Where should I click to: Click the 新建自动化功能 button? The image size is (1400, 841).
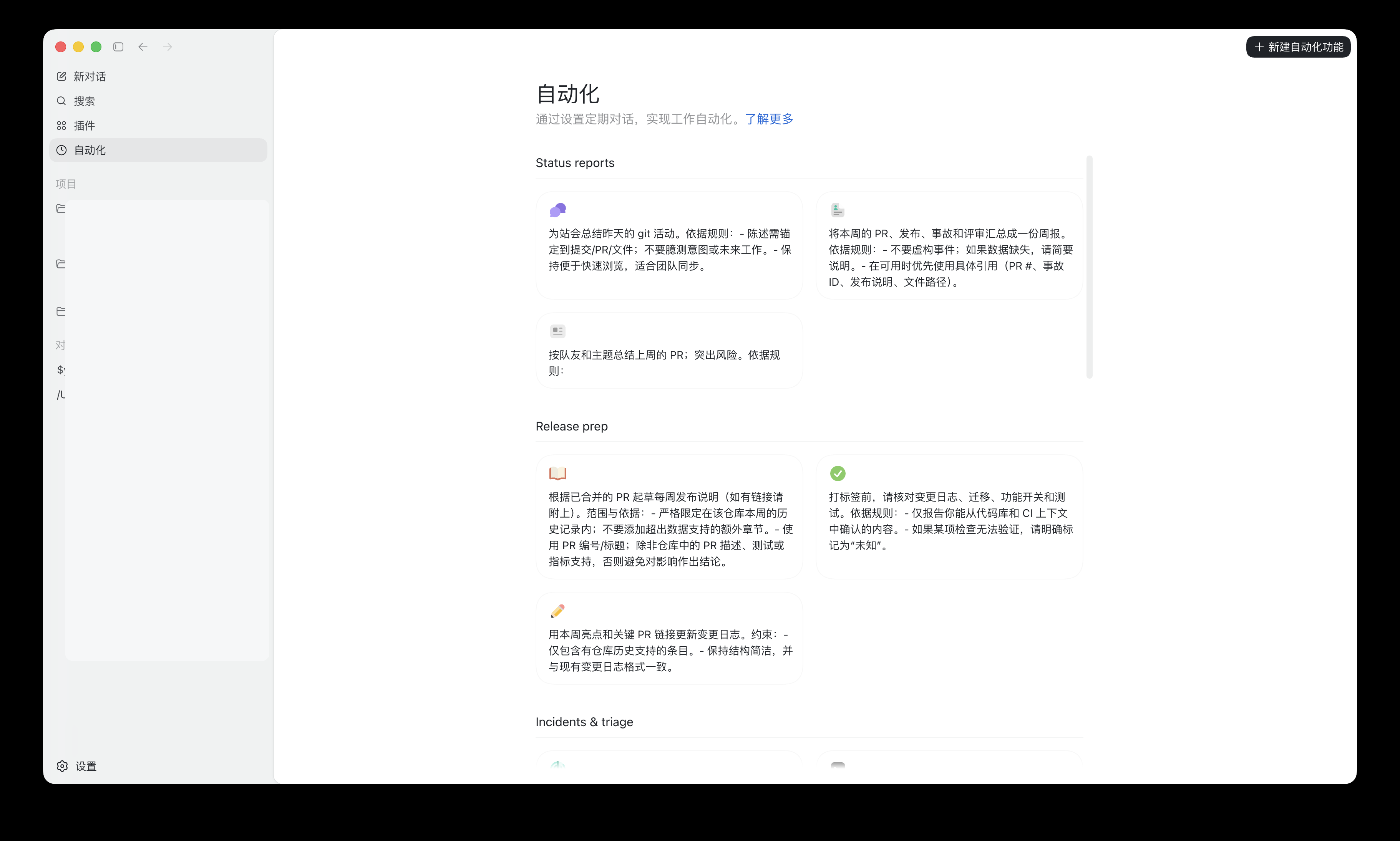coord(1298,47)
